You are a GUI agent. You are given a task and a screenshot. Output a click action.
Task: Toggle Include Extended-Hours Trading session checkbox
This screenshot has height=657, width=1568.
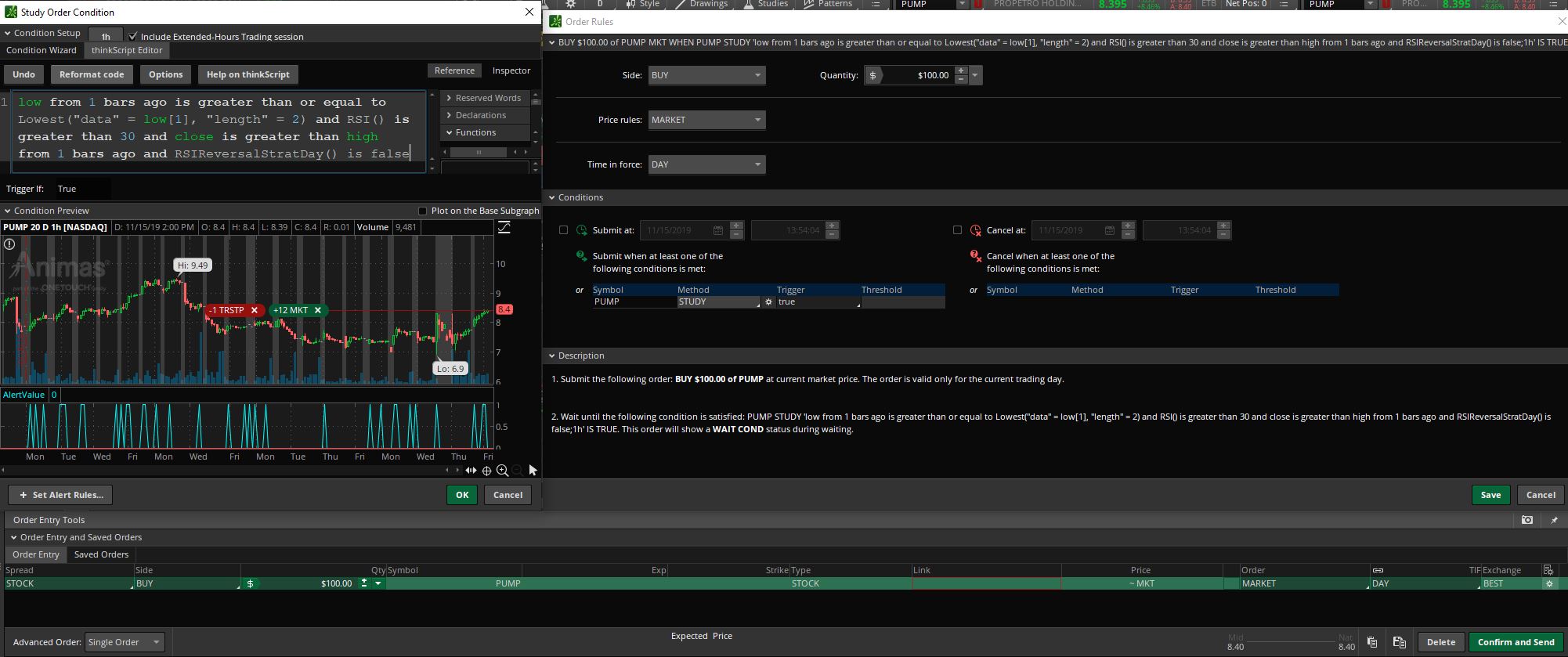point(133,37)
